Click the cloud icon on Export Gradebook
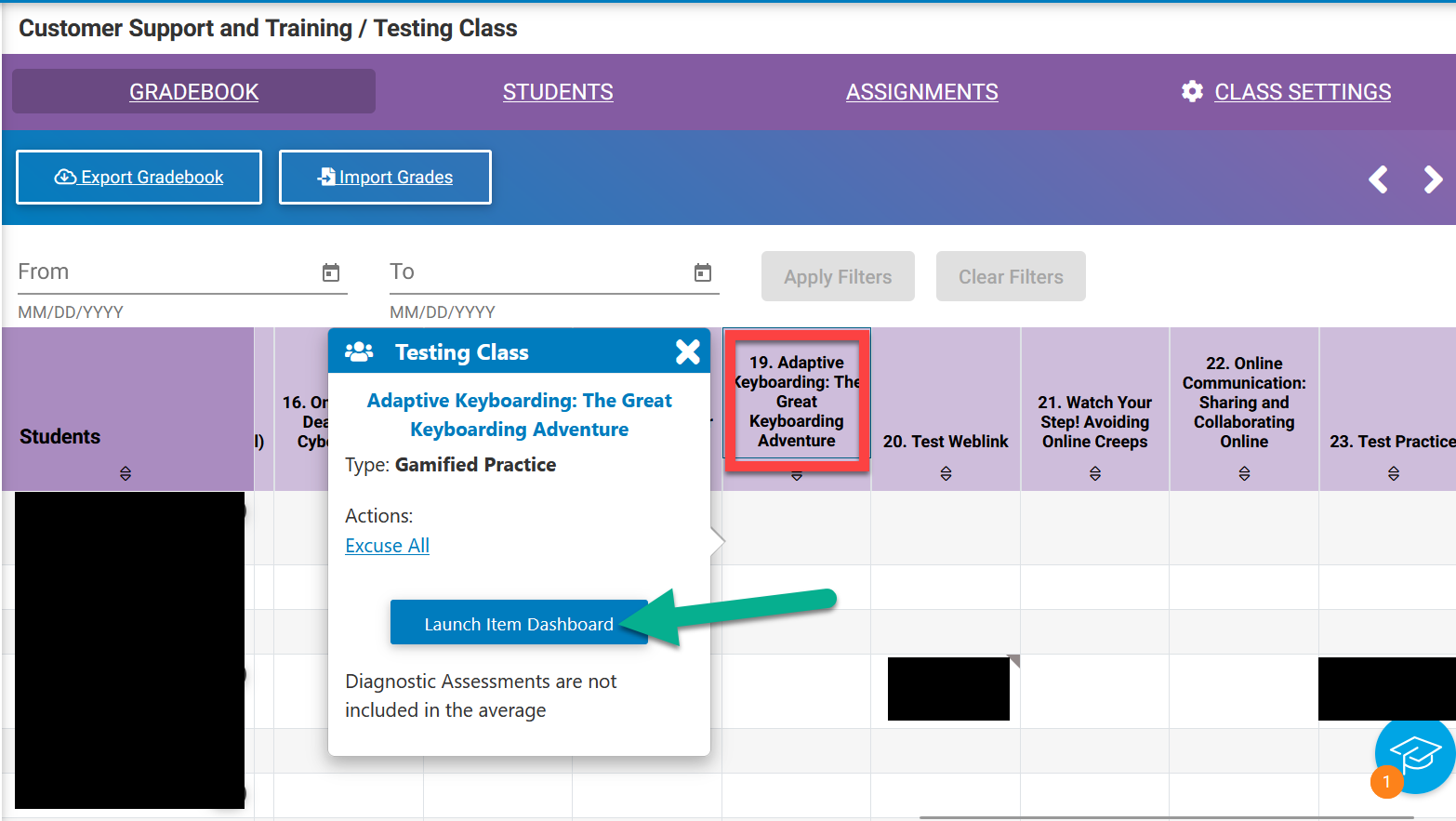 [65, 177]
